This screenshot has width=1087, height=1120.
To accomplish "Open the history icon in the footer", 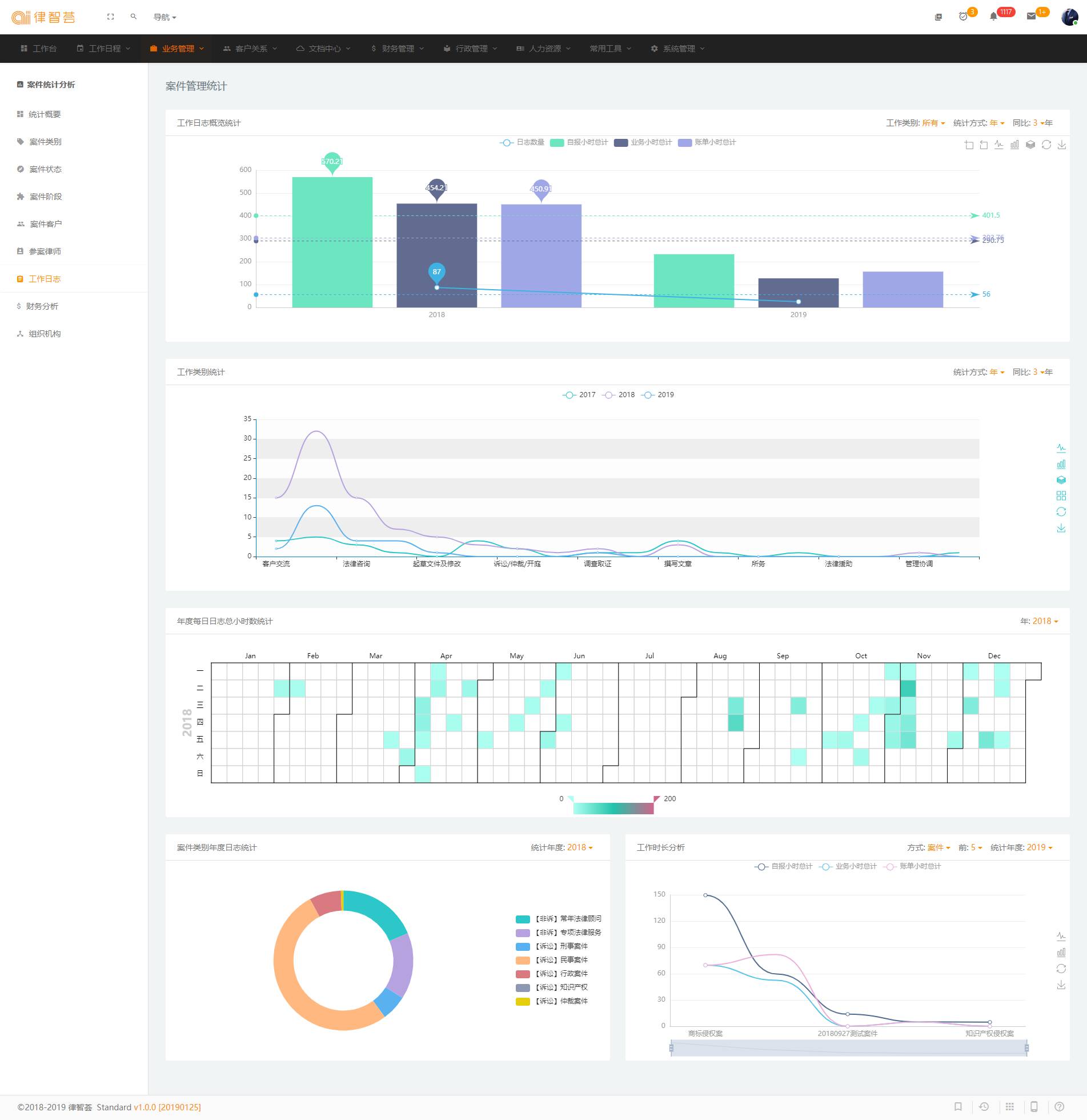I will (984, 1107).
